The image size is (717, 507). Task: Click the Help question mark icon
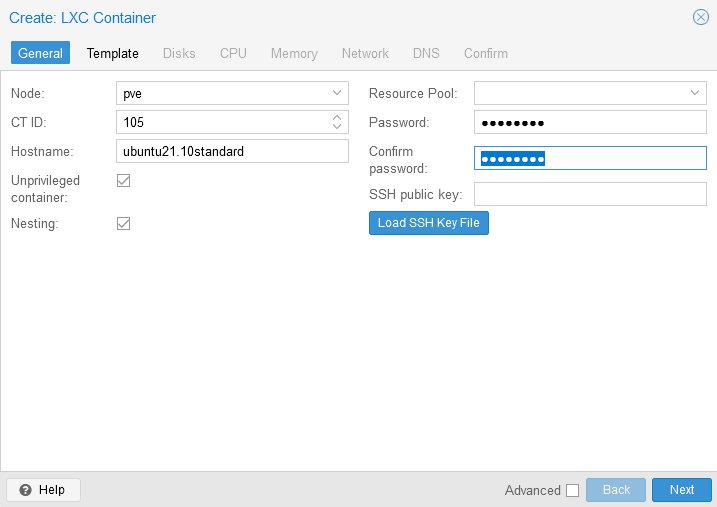tap(26, 490)
